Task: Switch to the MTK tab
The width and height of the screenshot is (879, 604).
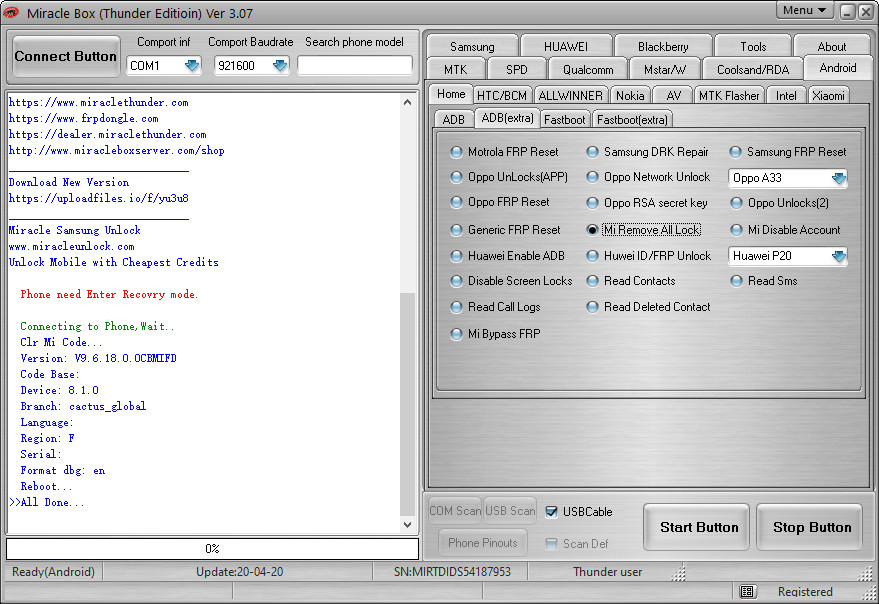Action: coord(455,70)
